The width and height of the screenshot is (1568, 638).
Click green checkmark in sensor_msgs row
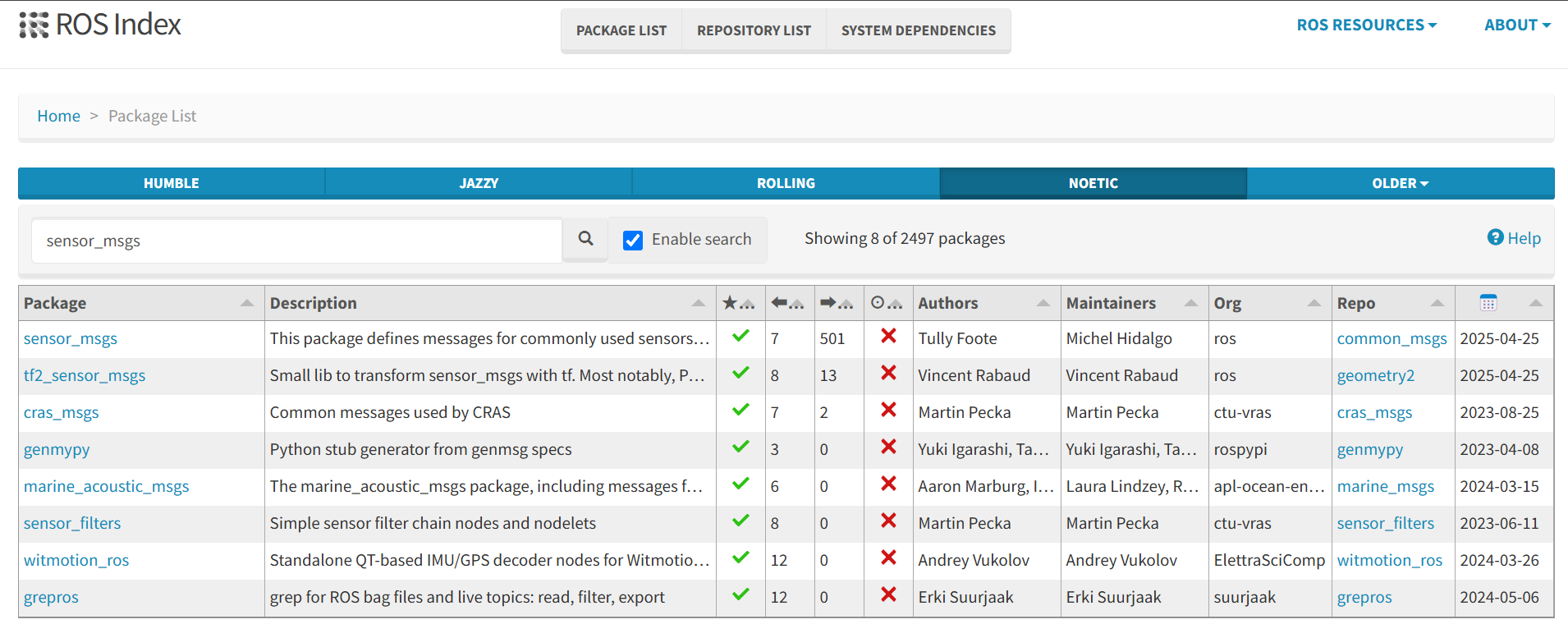740,336
